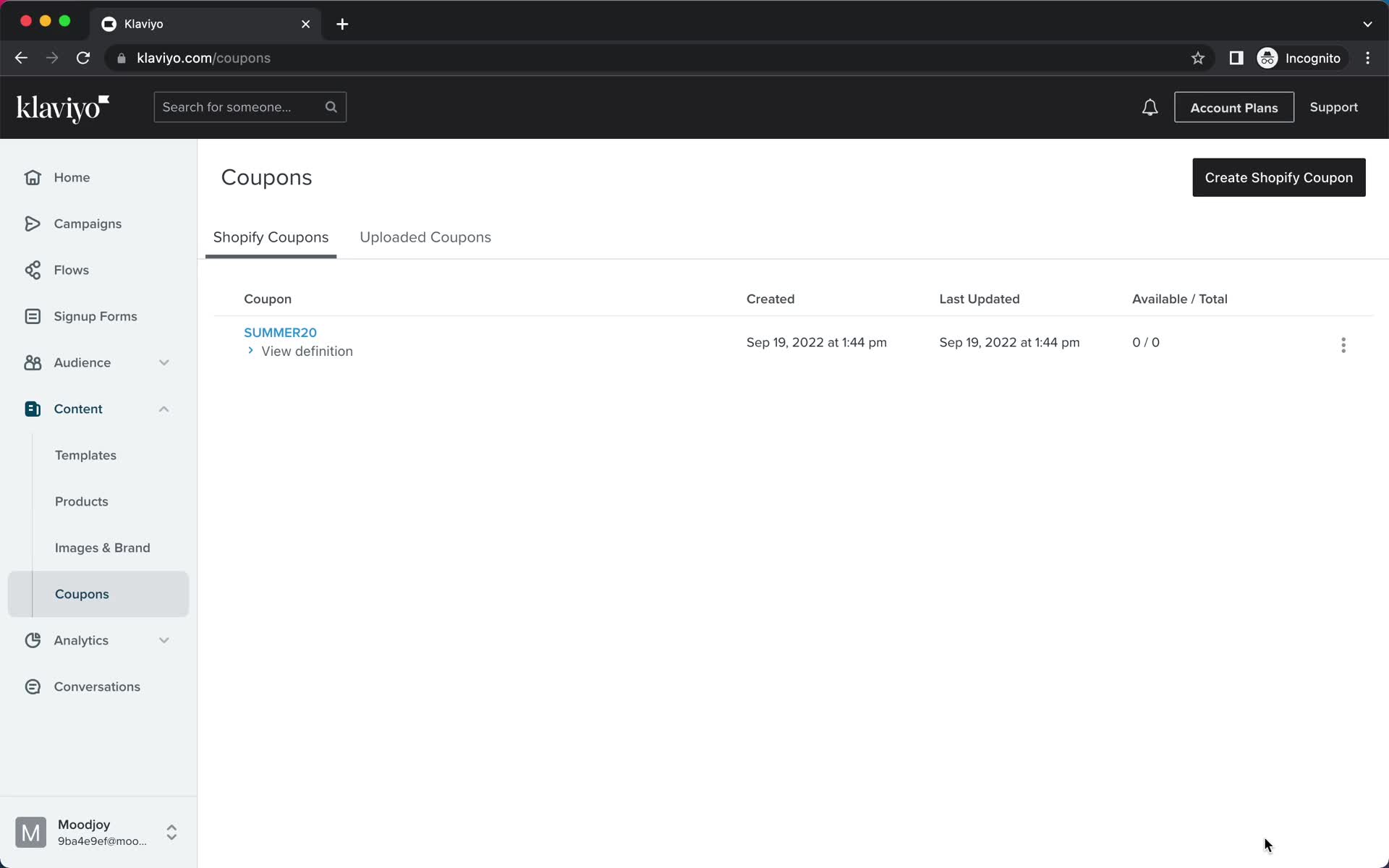Expand View definition for SUMMER20
The width and height of the screenshot is (1389, 868).
coord(299,351)
